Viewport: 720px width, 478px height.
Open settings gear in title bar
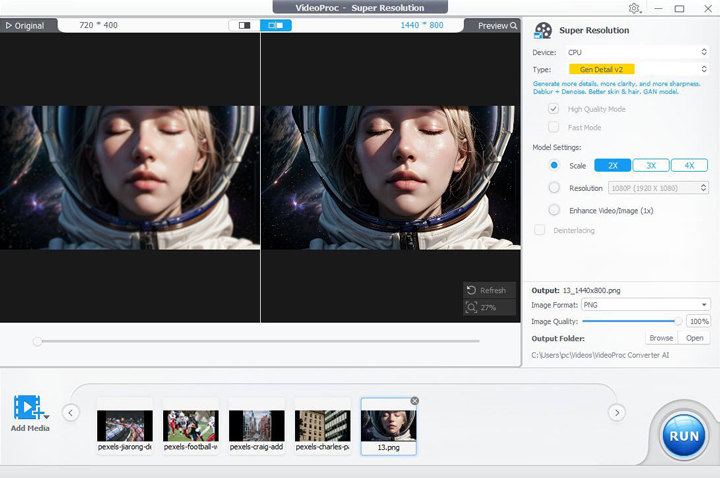point(634,8)
